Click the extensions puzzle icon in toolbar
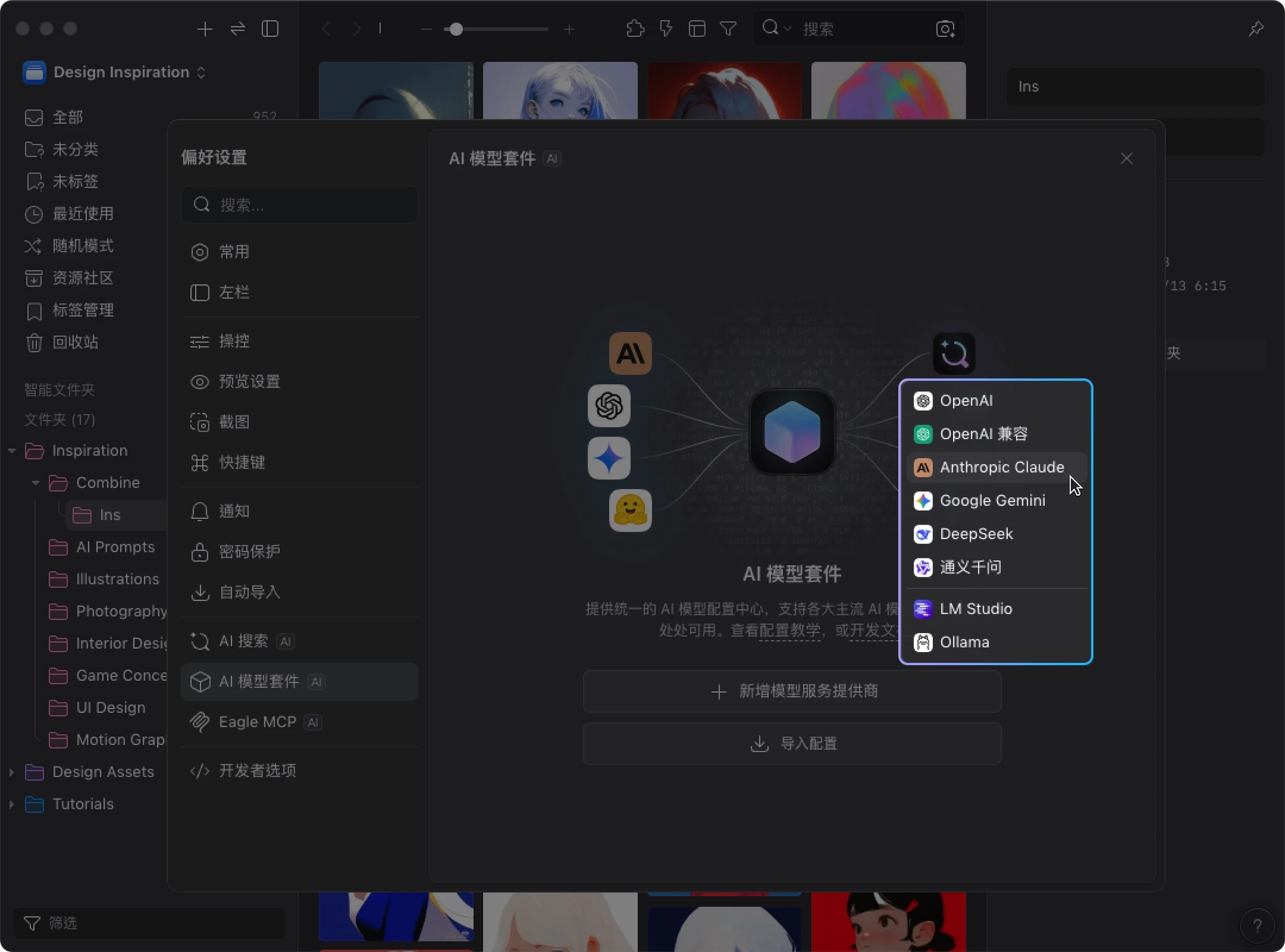Screen dimensions: 1285x952 click(635, 29)
